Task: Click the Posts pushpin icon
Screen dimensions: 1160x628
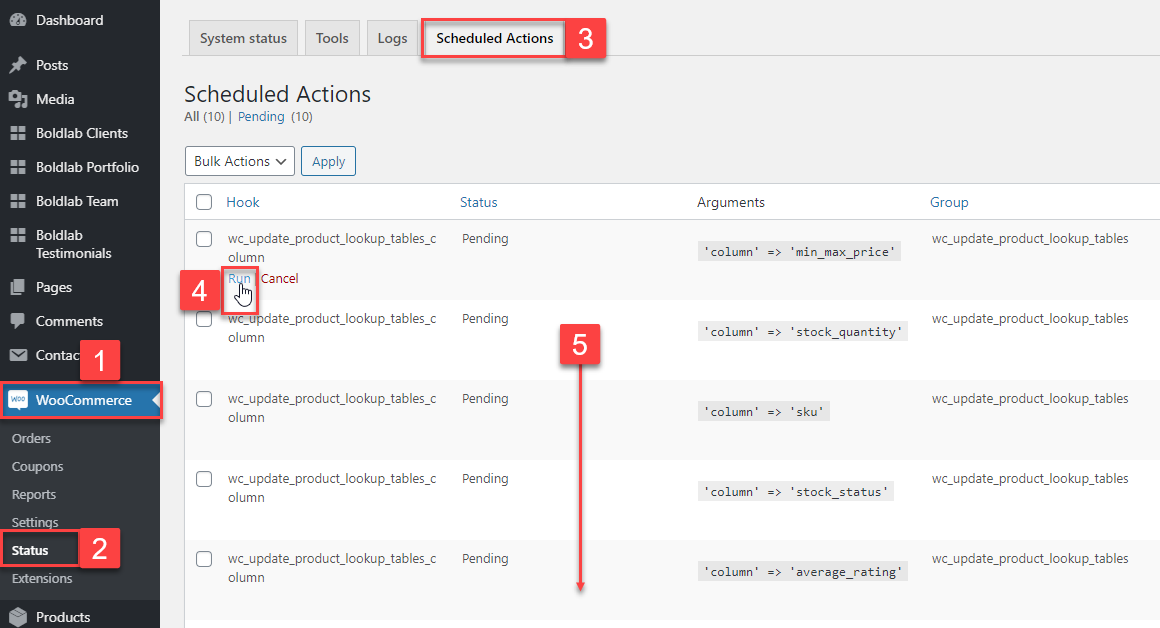Action: (x=17, y=65)
